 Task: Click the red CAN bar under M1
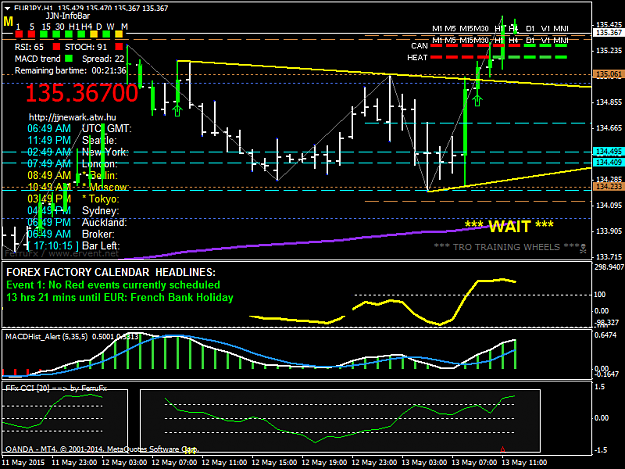(x=437, y=46)
